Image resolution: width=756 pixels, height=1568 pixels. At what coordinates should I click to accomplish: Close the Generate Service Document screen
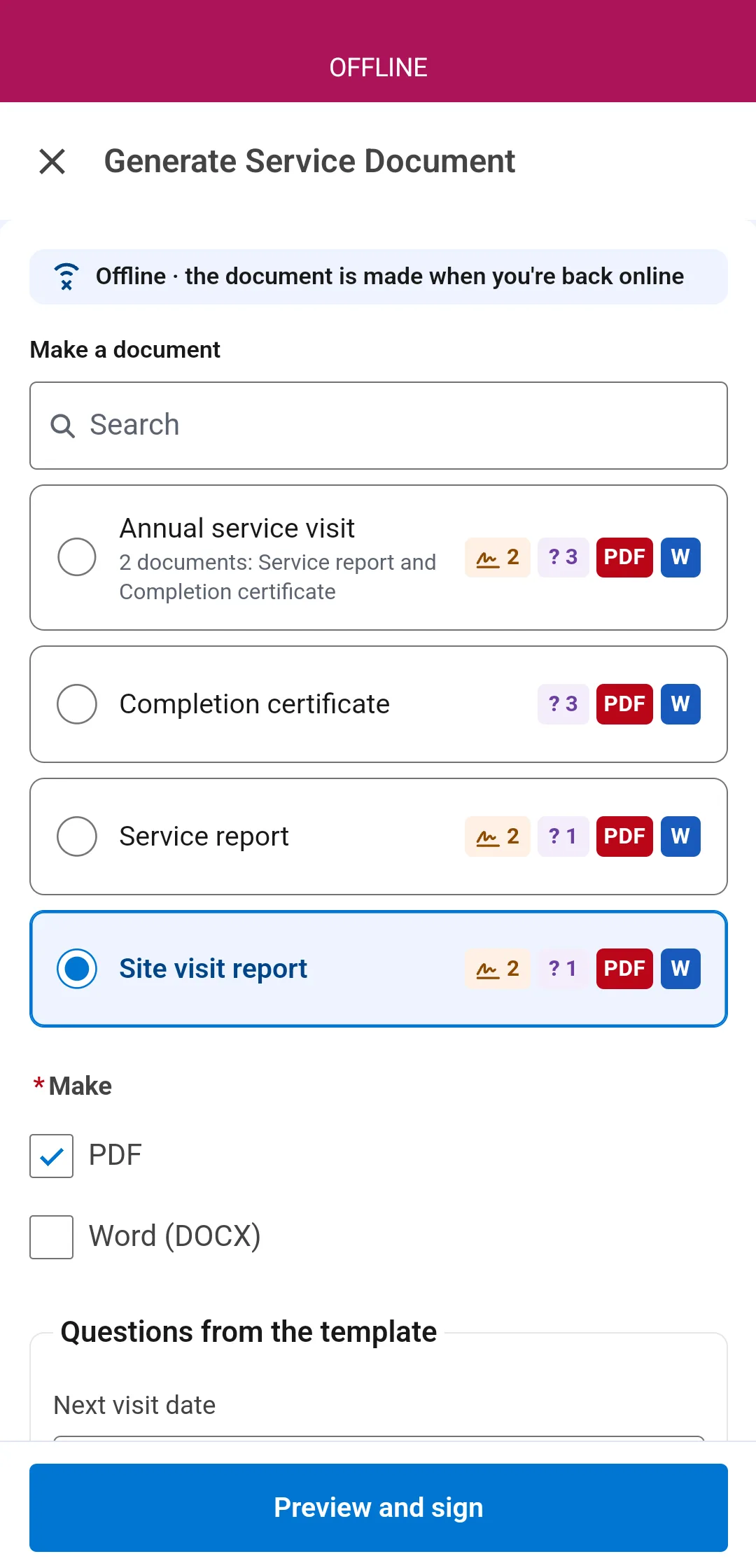point(52,162)
